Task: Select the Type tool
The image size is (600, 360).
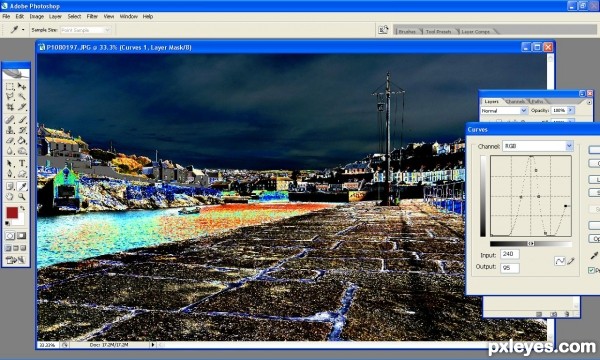Action: point(22,163)
